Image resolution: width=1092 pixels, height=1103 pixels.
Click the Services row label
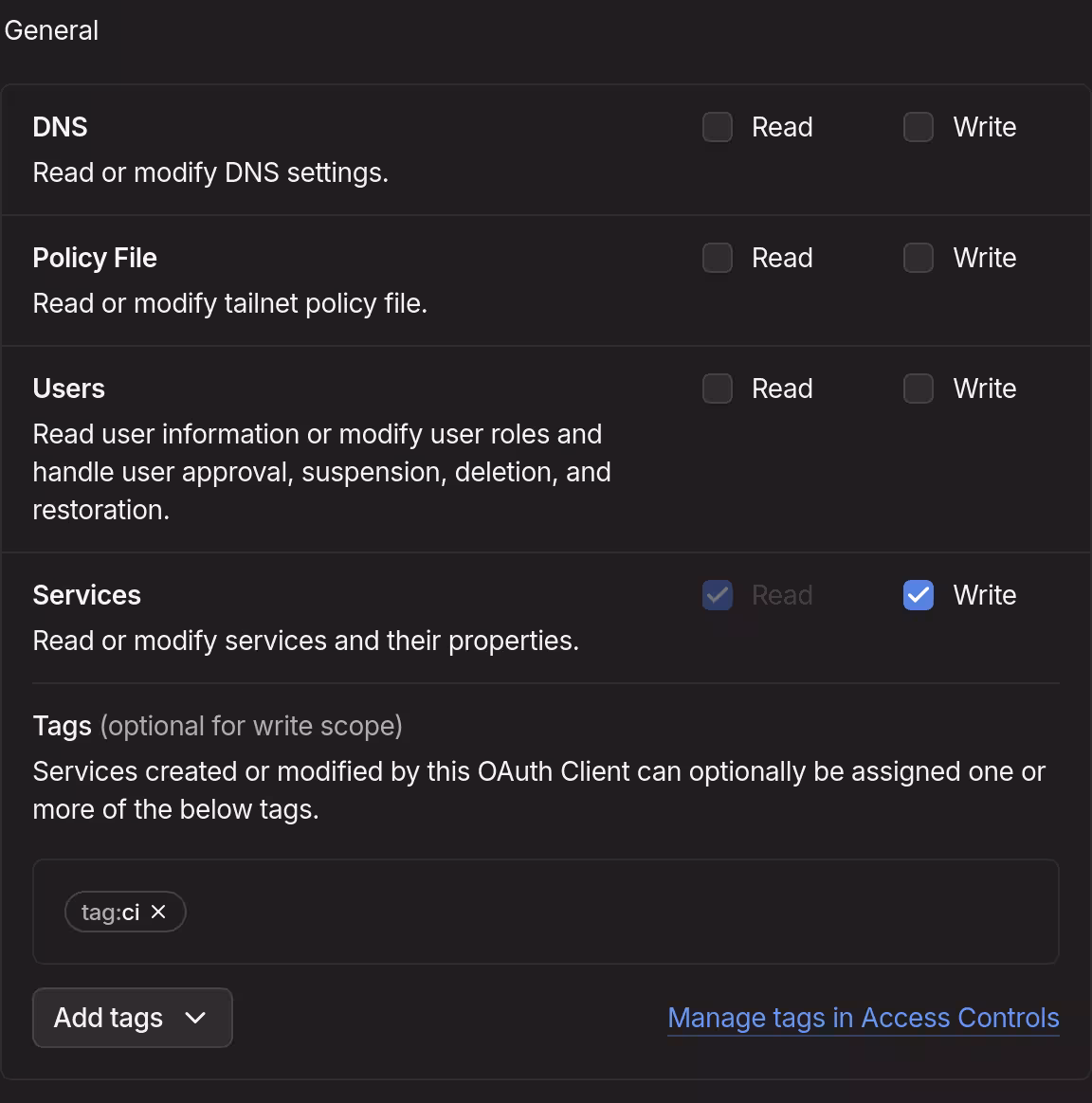(86, 594)
